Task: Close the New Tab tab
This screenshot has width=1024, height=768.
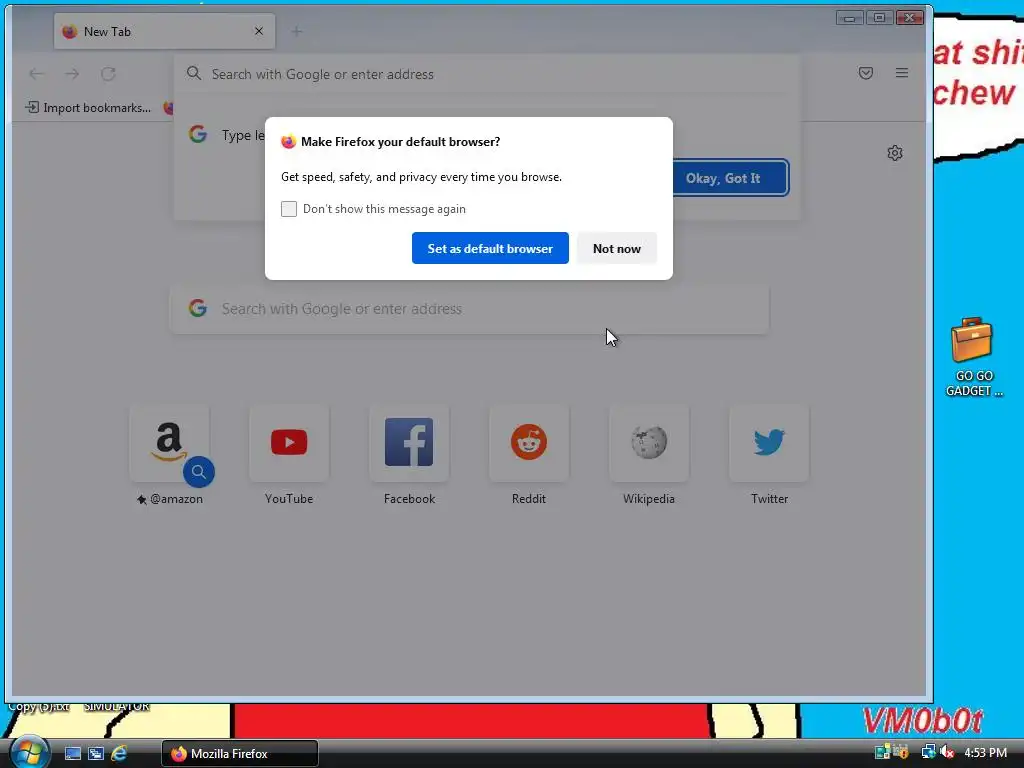Action: (x=259, y=31)
